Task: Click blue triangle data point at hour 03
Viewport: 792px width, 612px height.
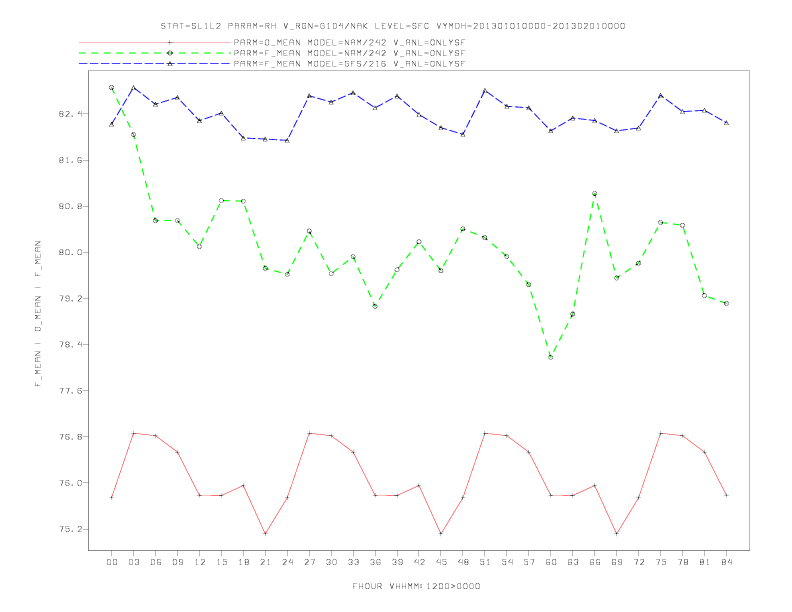Action: (133, 88)
